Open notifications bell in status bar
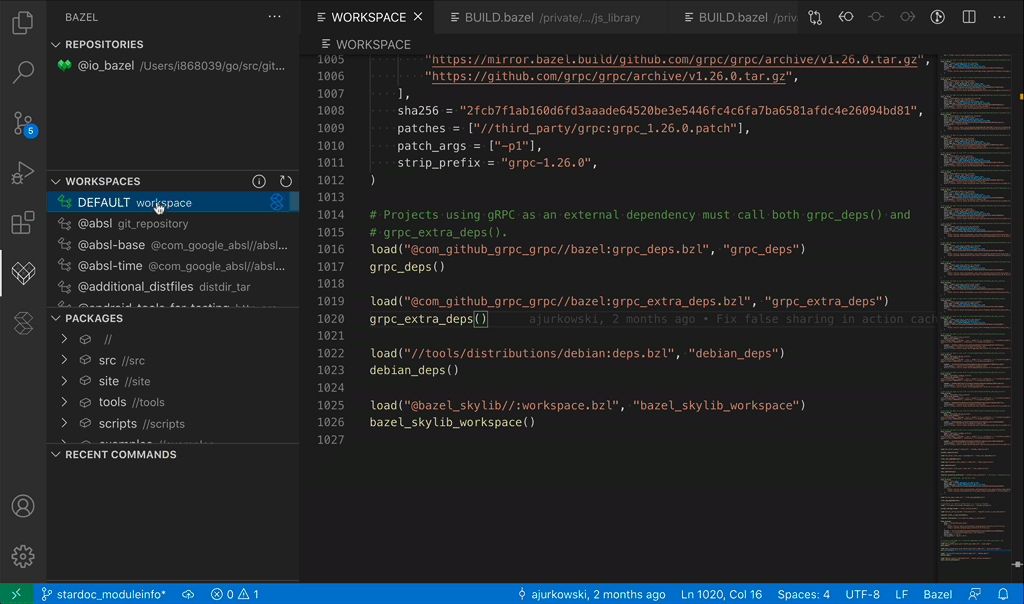The height and width of the screenshot is (604, 1024). pyautogui.click(x=1003, y=594)
